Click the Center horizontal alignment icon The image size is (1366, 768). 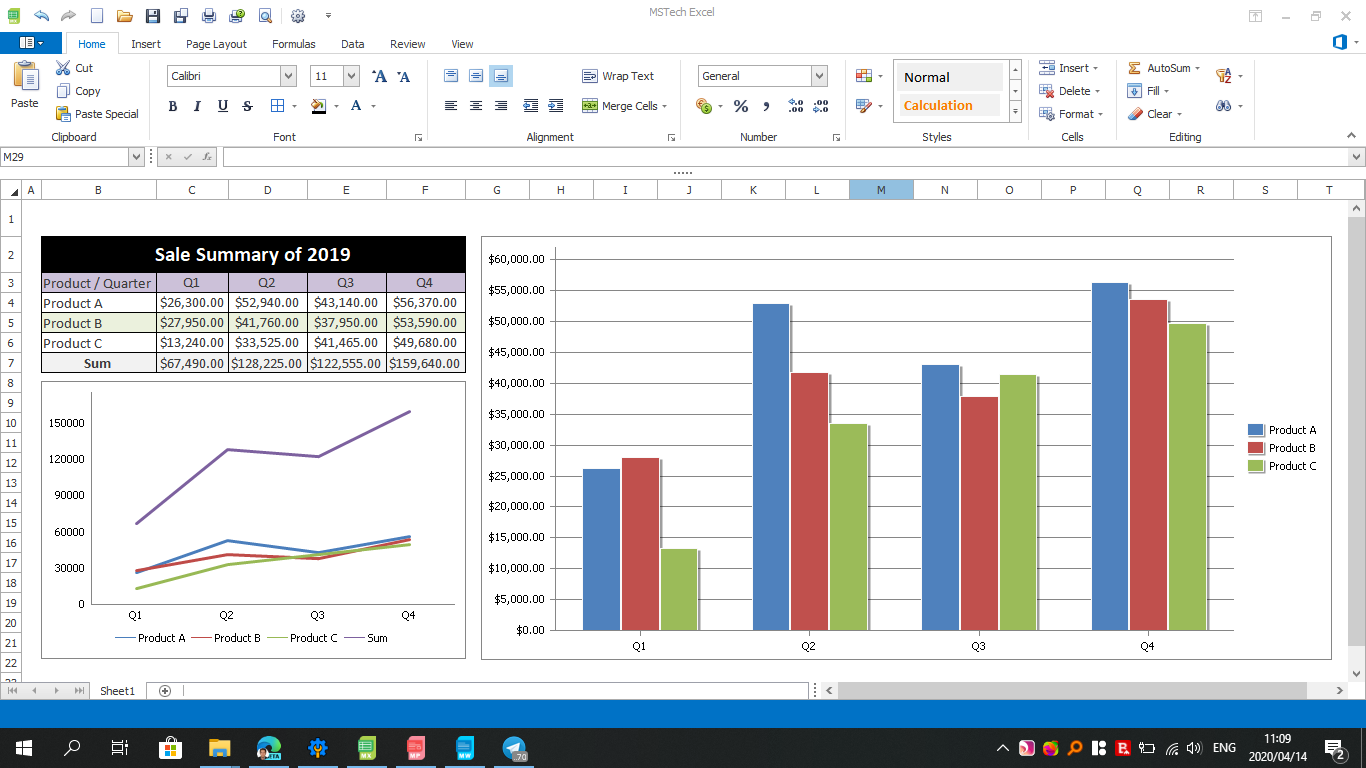[x=476, y=106]
